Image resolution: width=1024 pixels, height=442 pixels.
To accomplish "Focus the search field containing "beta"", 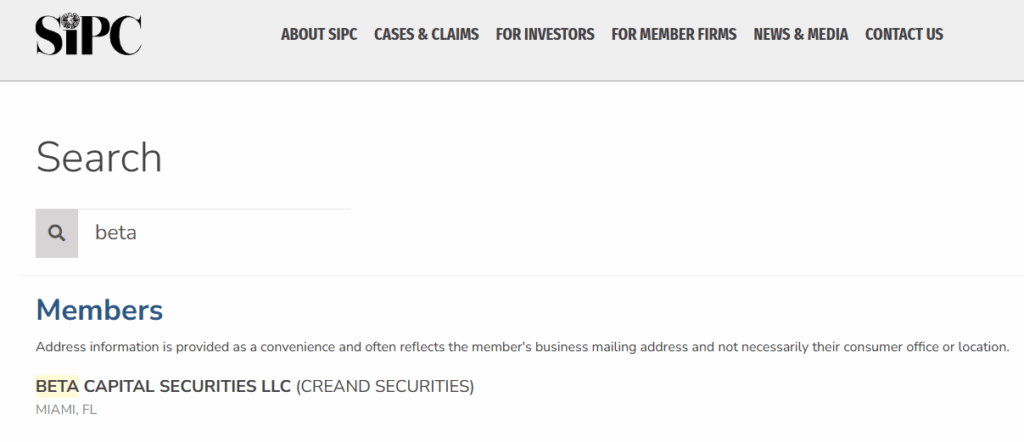I will 214,233.
